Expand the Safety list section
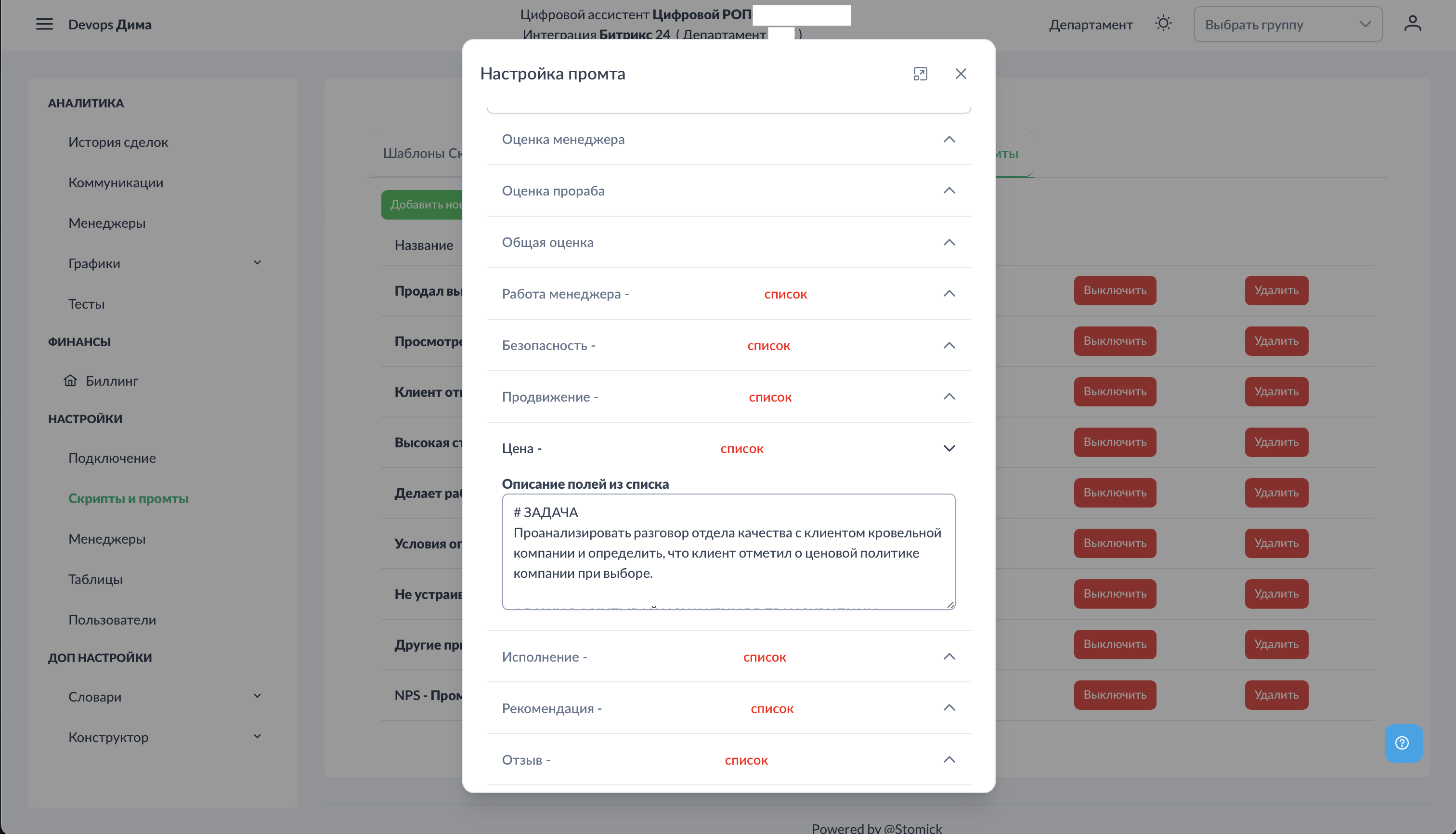Screen dimensions: 1456x834 (949, 345)
